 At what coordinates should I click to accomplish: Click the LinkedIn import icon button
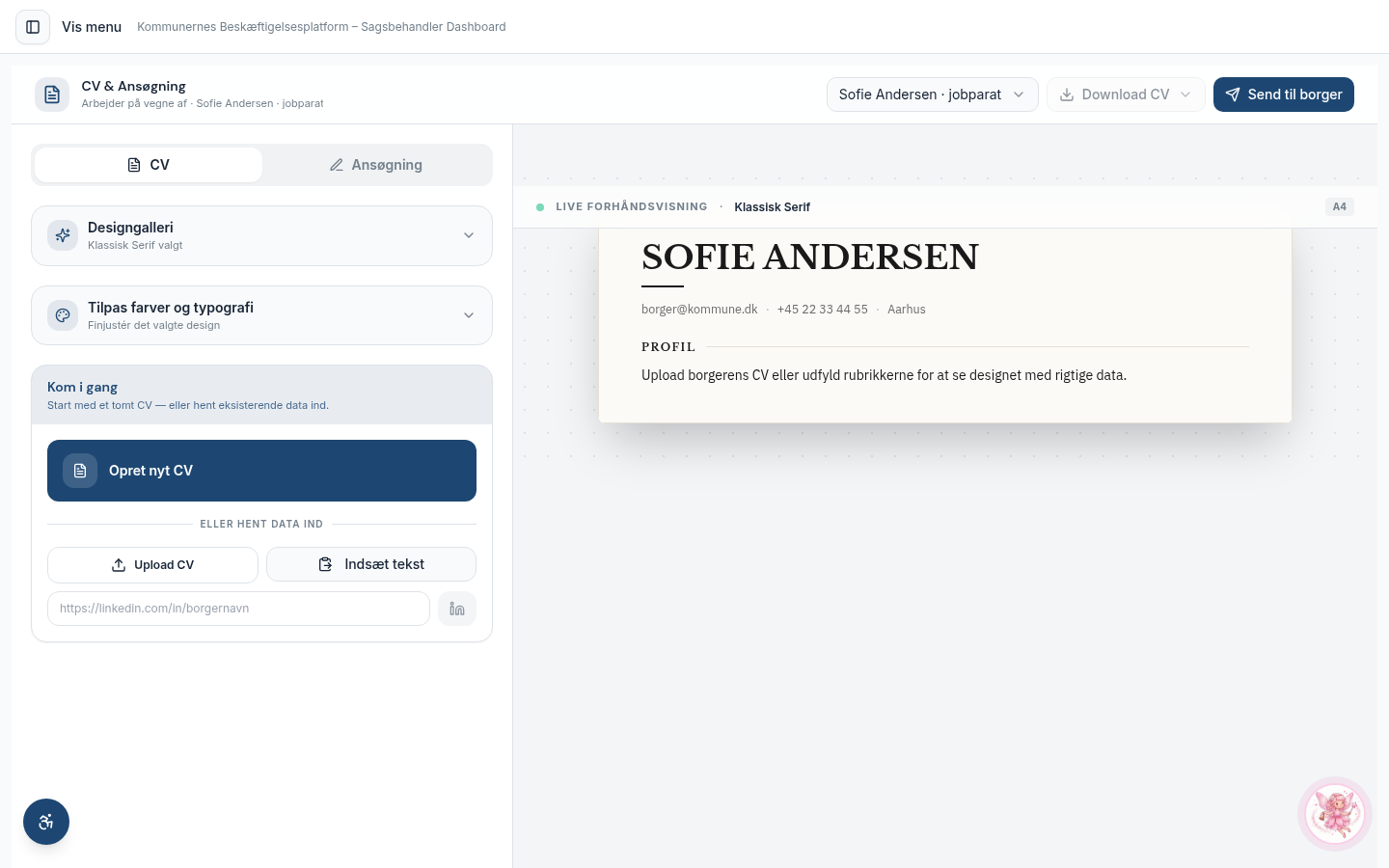[x=457, y=609]
